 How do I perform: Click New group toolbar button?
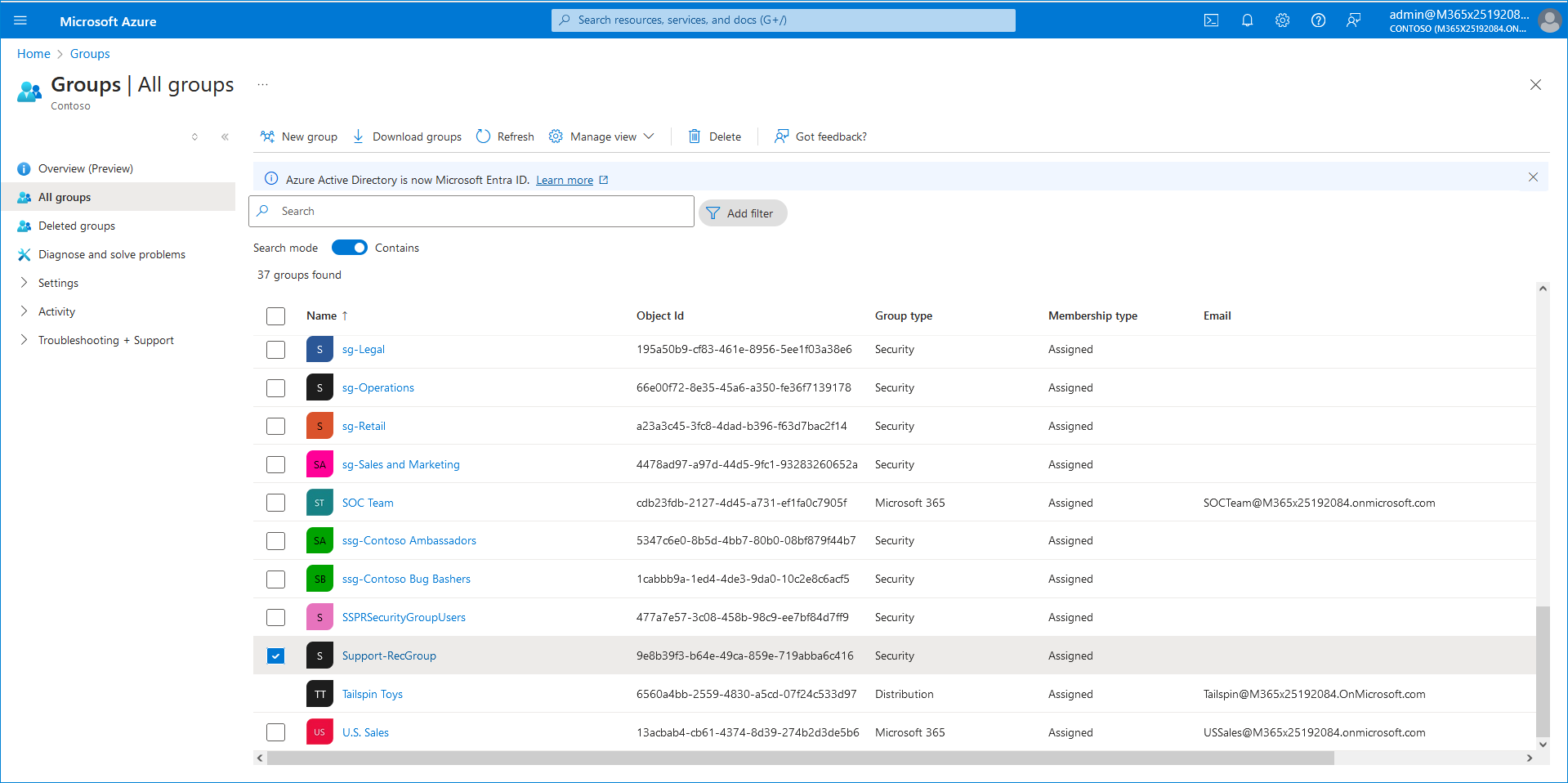point(298,136)
